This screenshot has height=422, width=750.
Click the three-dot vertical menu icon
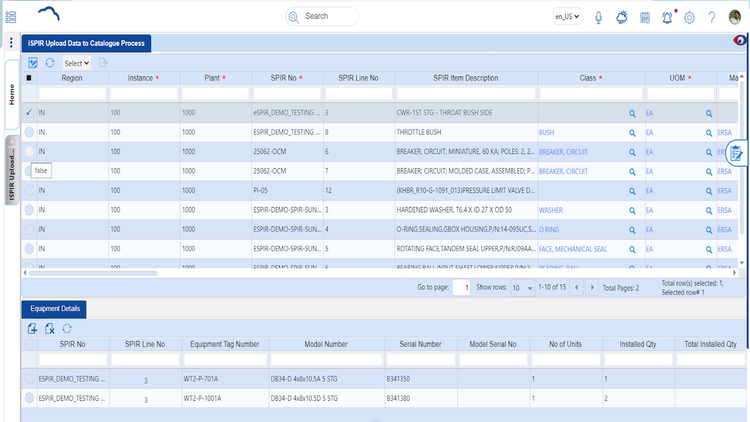click(11, 43)
